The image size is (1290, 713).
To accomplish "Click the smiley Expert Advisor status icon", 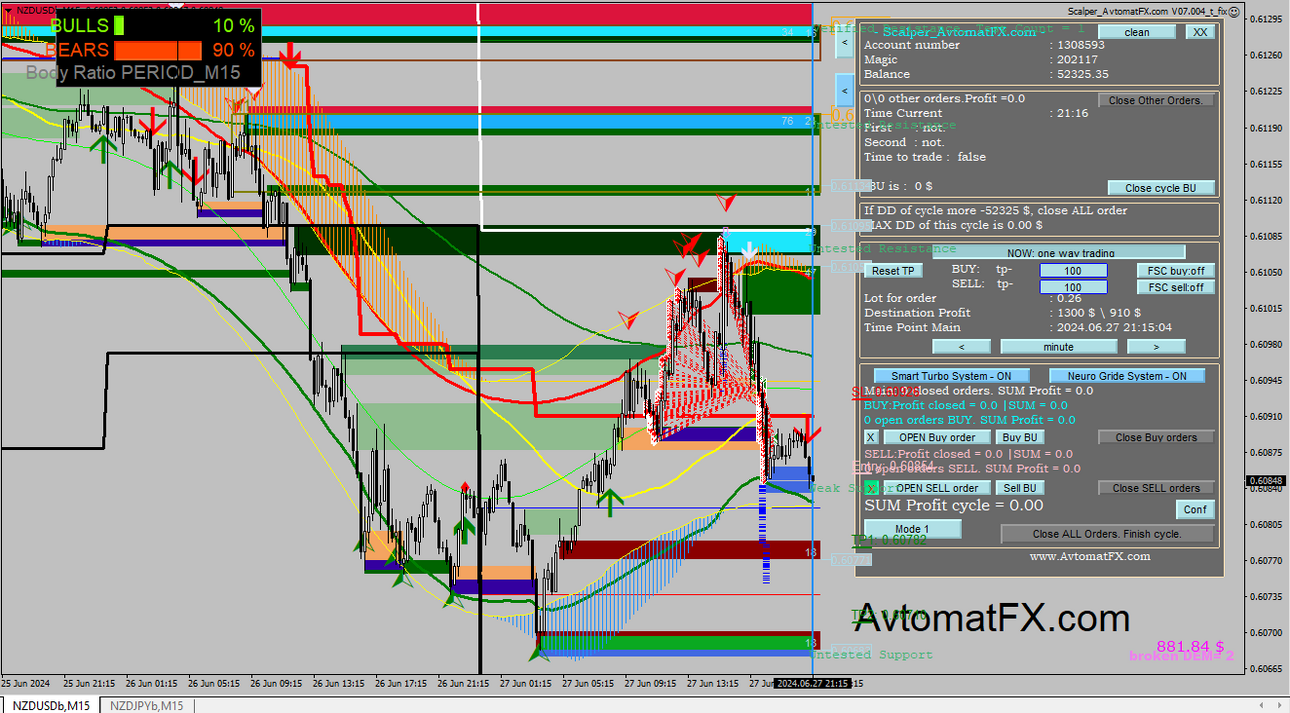I will tap(1233, 11).
